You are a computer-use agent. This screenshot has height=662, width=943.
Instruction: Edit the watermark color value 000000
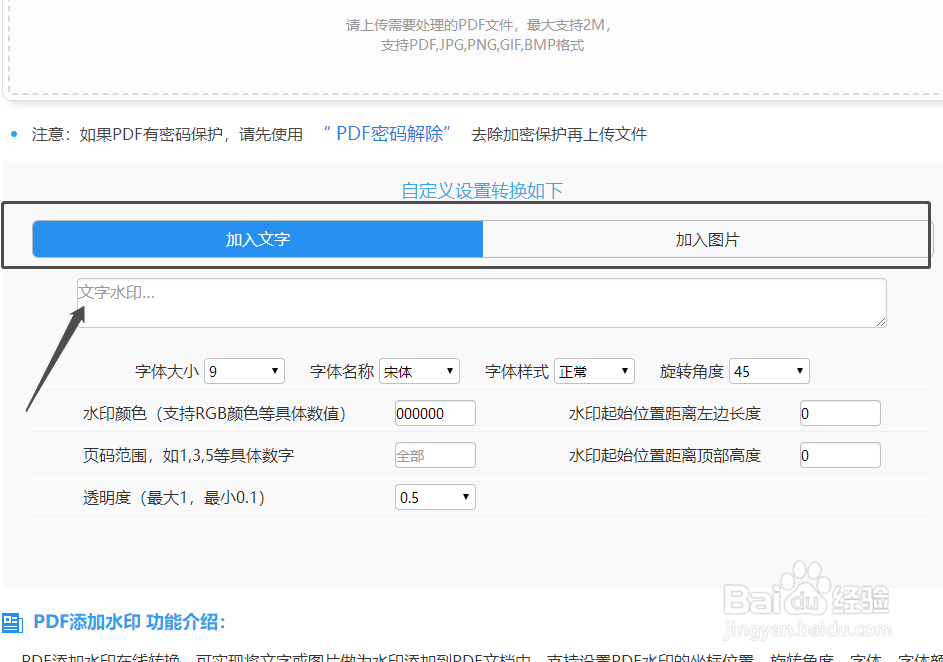click(435, 412)
